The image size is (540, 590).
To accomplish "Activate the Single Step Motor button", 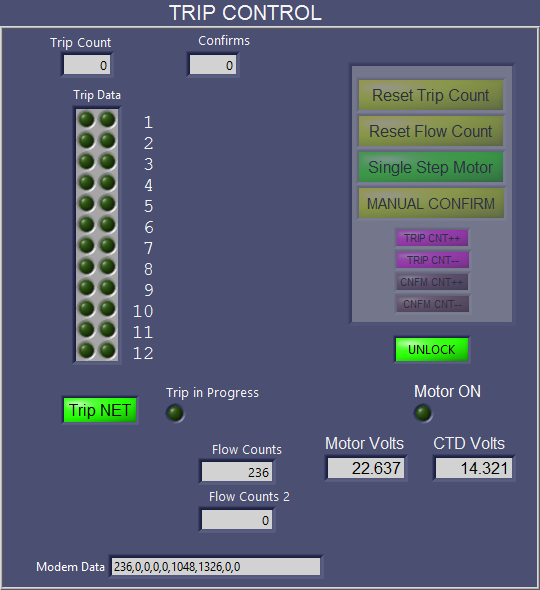I will pos(430,167).
